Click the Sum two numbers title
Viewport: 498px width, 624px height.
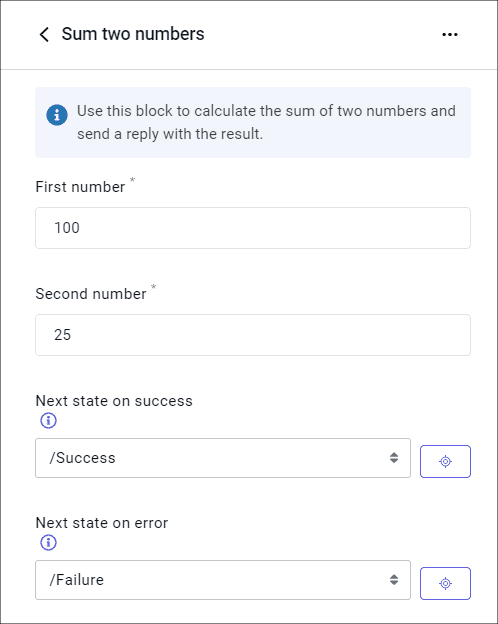[133, 34]
